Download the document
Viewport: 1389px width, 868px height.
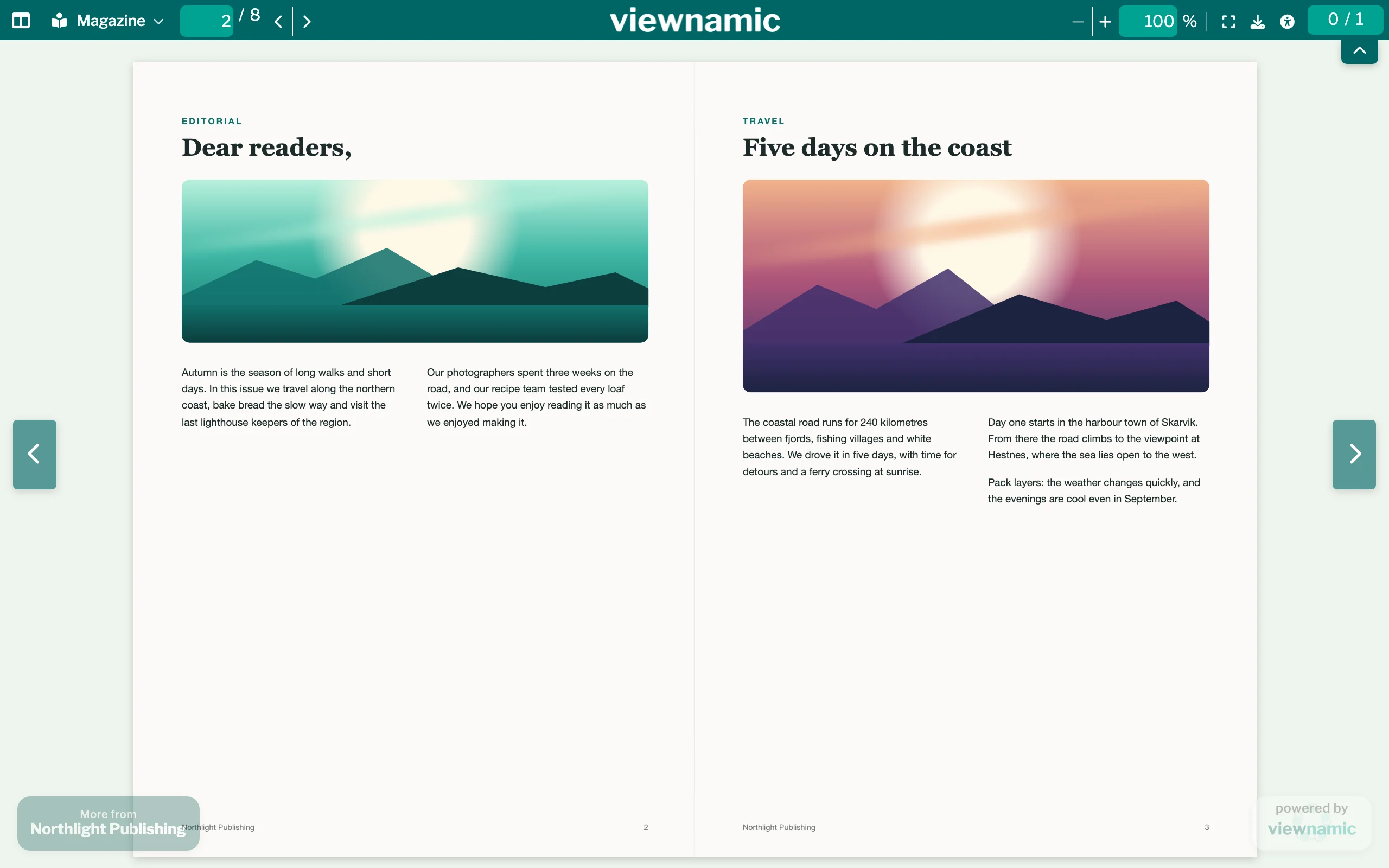click(x=1258, y=22)
